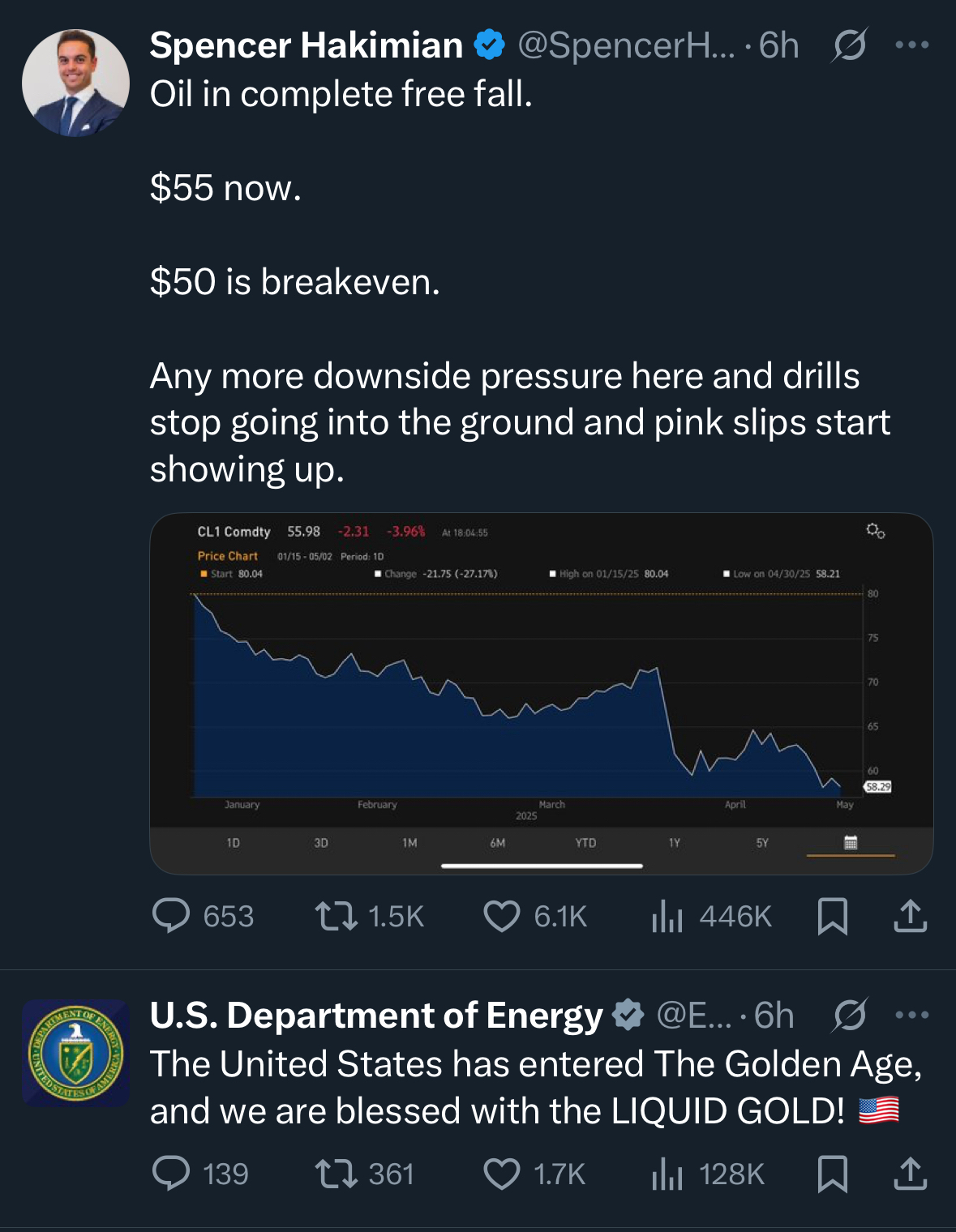This screenshot has width=956, height=1232.
Task: Share the Department of Energy tweet
Action: pyautogui.click(x=910, y=1174)
